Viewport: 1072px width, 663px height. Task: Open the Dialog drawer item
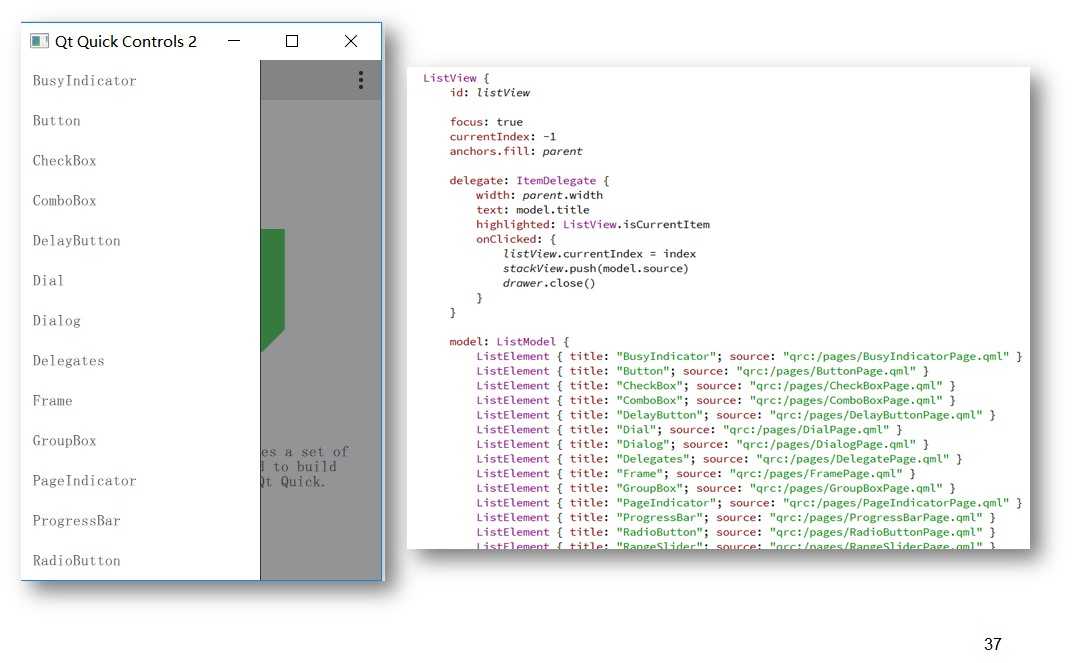[140, 321]
